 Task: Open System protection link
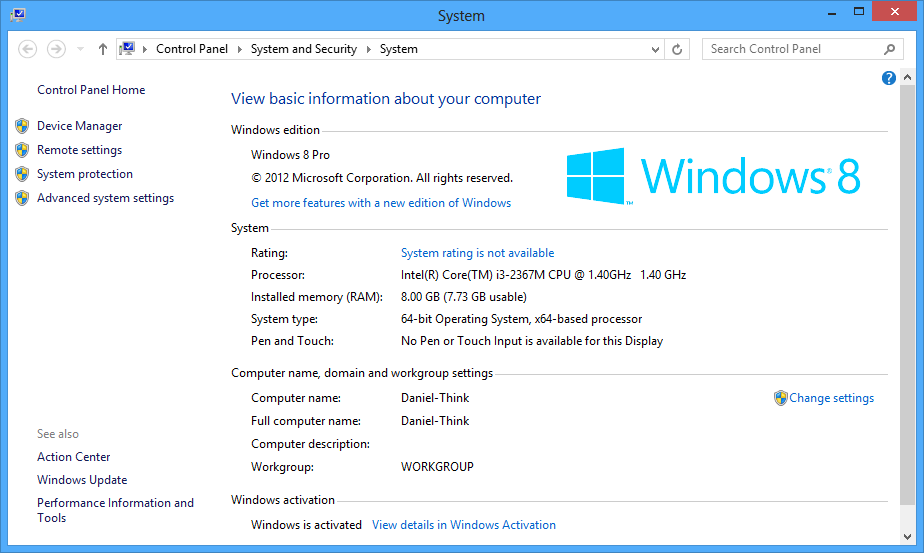click(85, 174)
